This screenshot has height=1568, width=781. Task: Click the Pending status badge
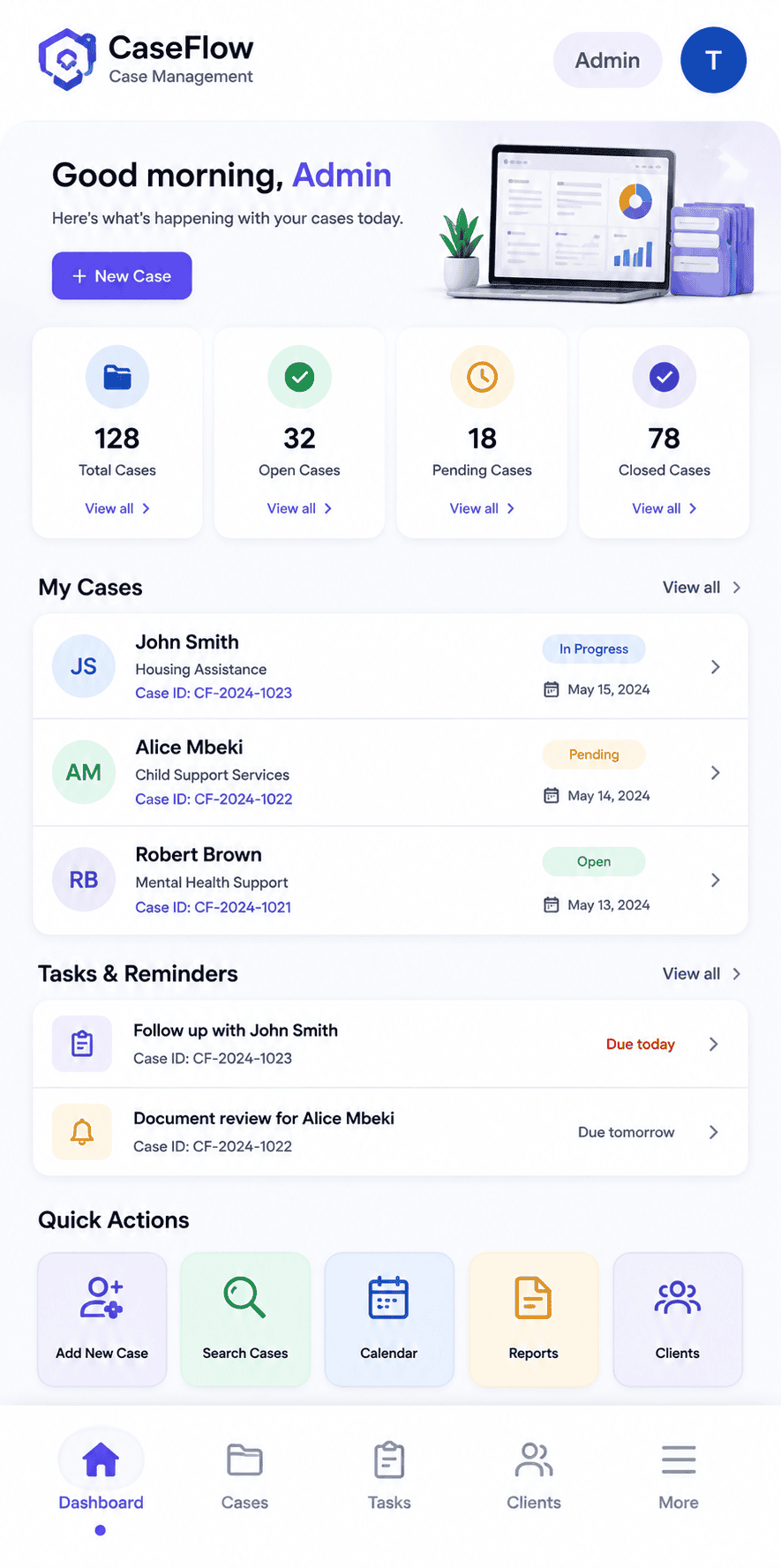[594, 755]
